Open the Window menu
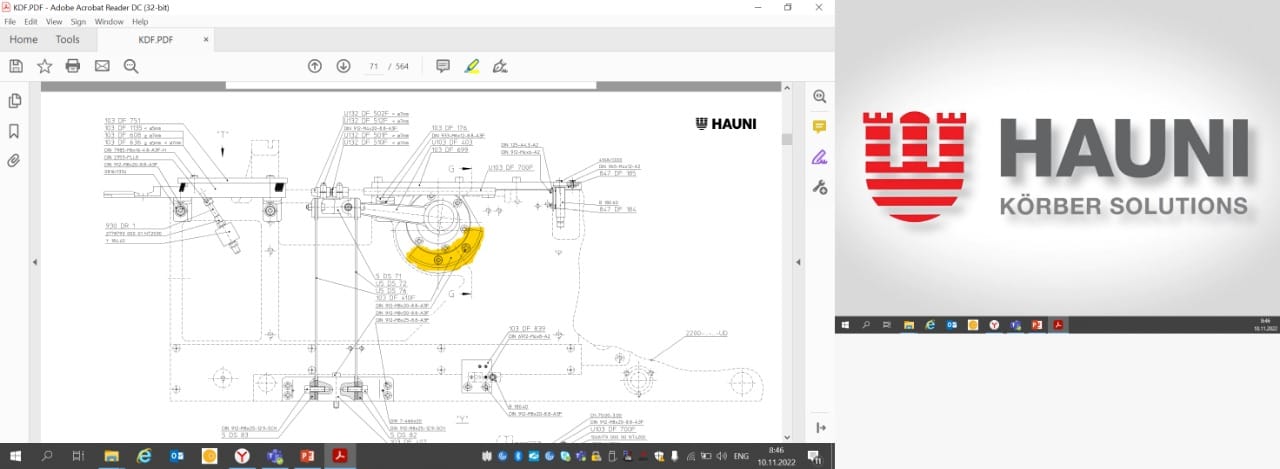 109,21
